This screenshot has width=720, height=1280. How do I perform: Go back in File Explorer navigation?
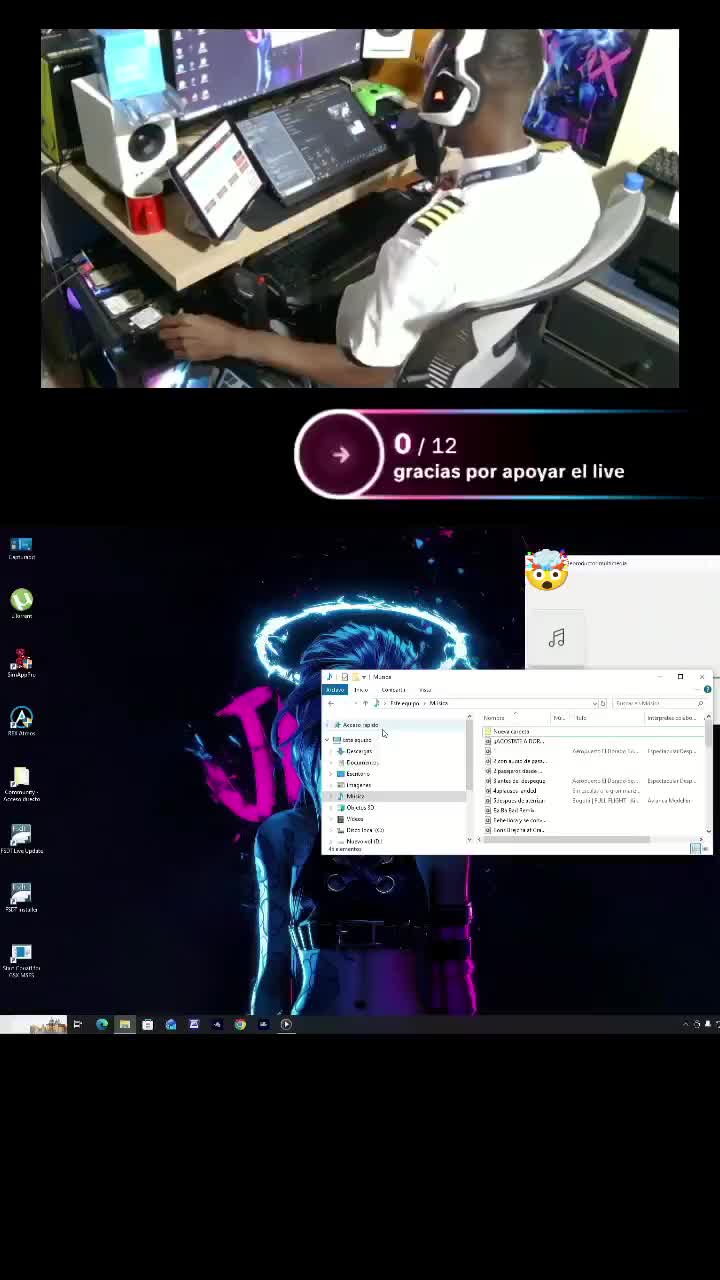click(x=331, y=703)
